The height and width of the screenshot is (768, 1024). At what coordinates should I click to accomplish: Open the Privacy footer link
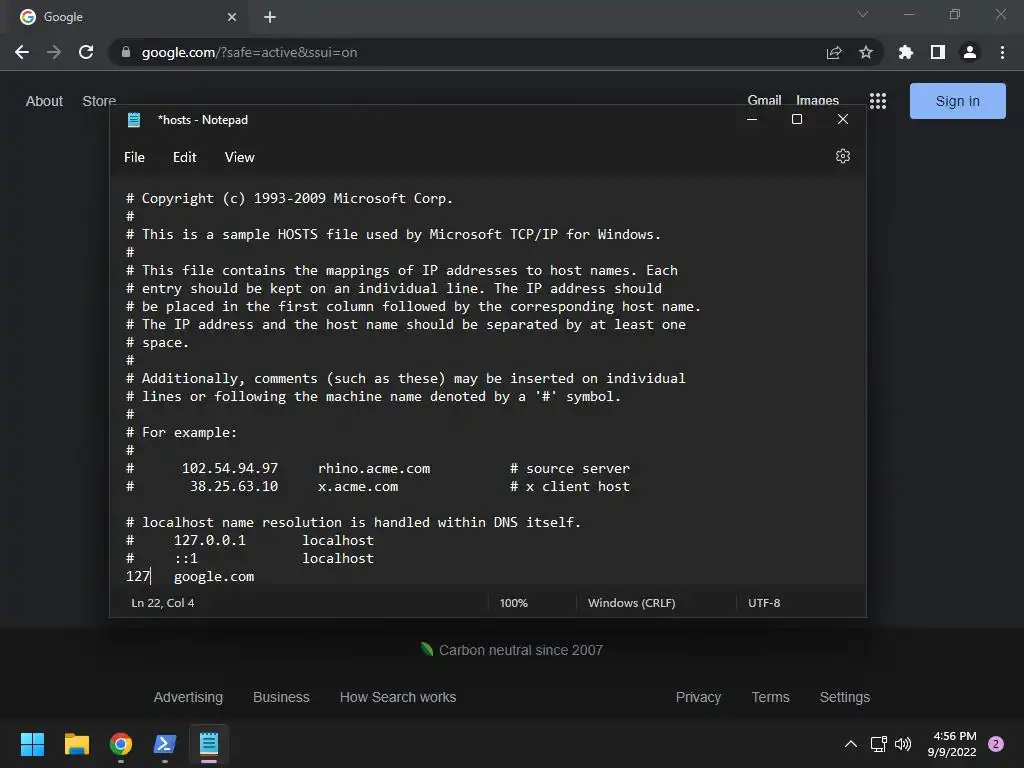click(x=698, y=697)
